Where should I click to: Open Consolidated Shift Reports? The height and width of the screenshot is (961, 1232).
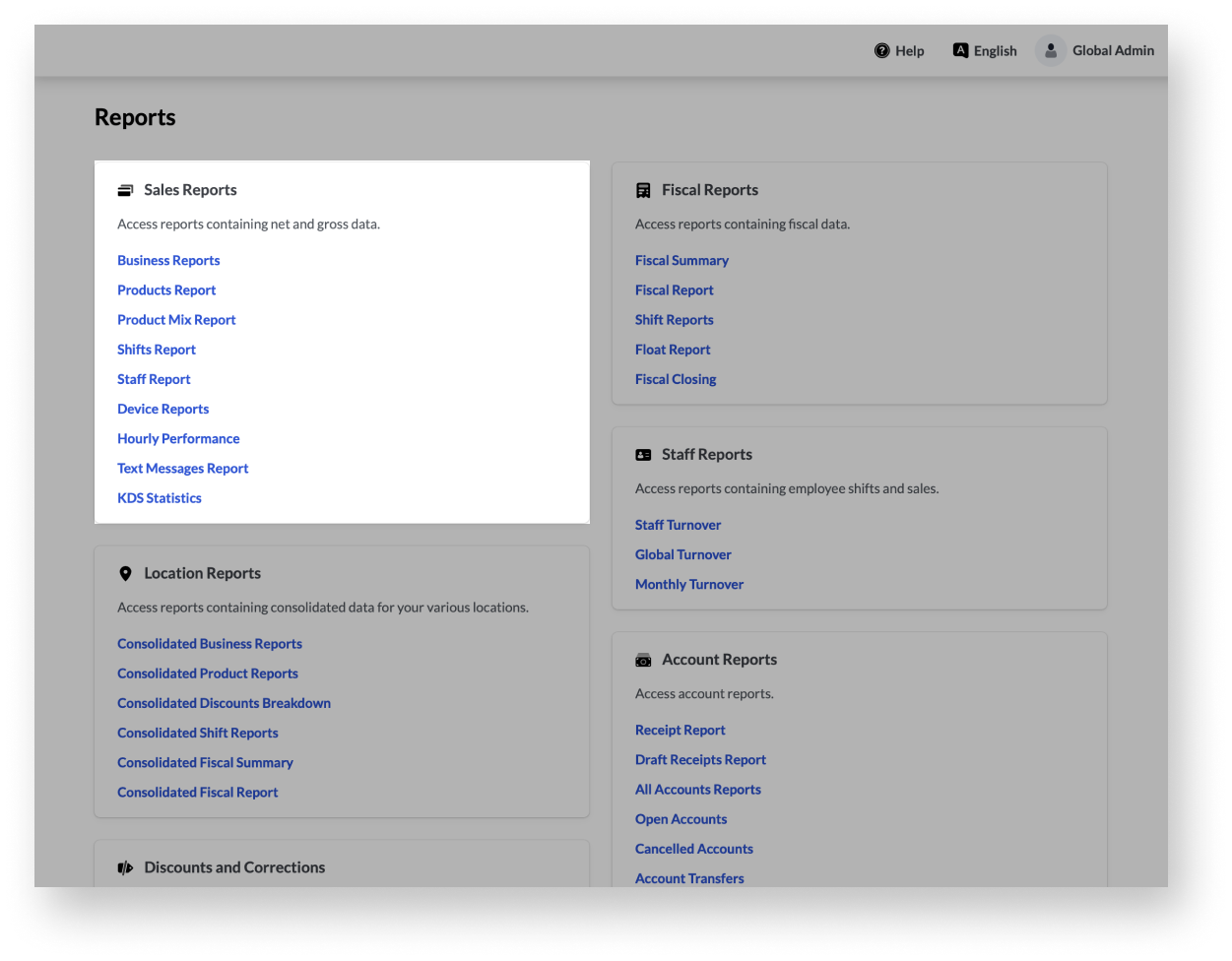pos(198,733)
